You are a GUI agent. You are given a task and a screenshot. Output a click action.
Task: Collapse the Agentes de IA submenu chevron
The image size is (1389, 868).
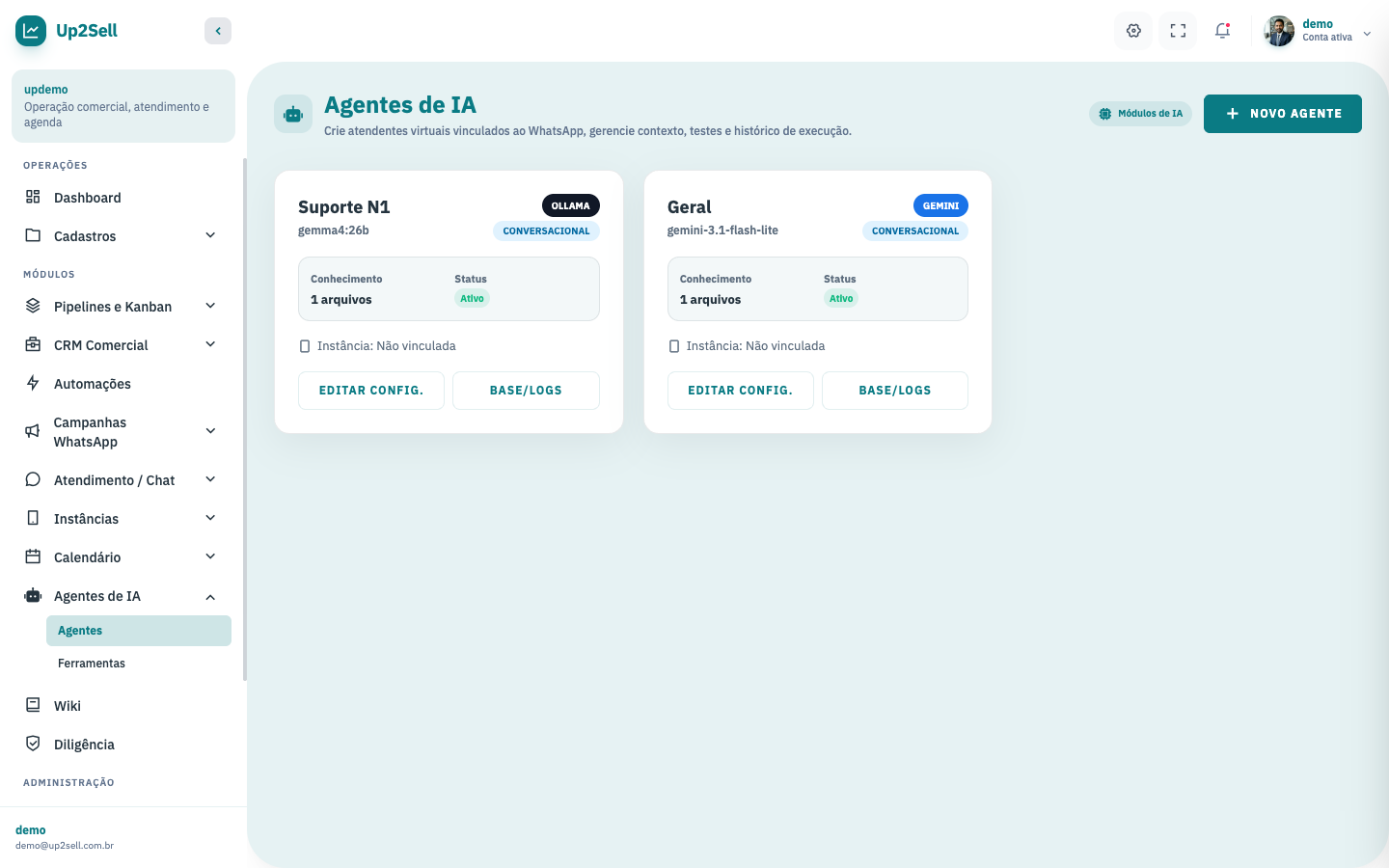210,597
